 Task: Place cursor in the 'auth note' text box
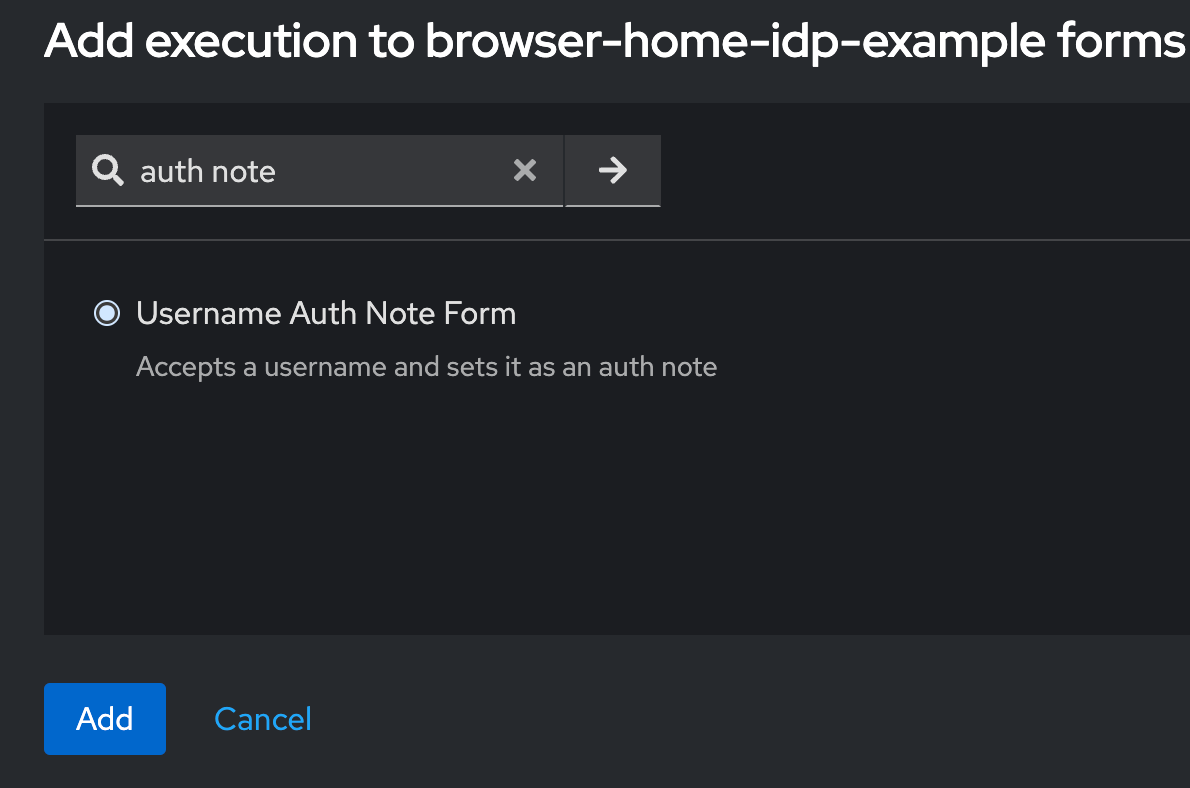pos(300,170)
